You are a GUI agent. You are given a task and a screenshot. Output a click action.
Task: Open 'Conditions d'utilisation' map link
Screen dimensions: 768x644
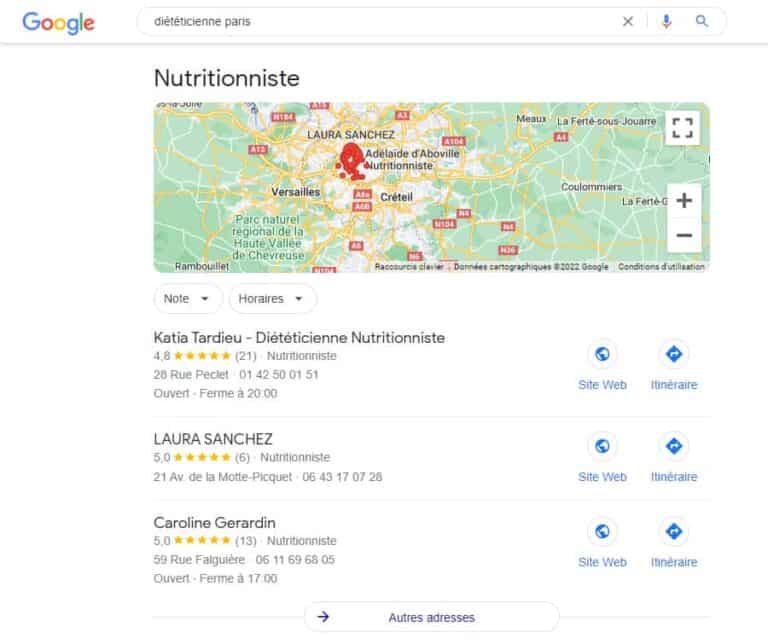[661, 266]
